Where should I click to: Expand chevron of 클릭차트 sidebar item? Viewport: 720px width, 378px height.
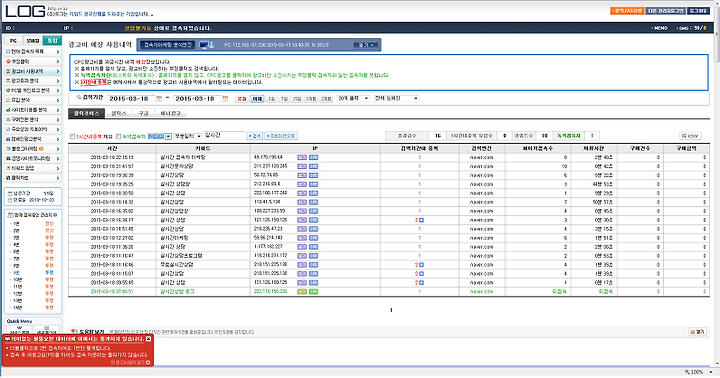(58, 178)
